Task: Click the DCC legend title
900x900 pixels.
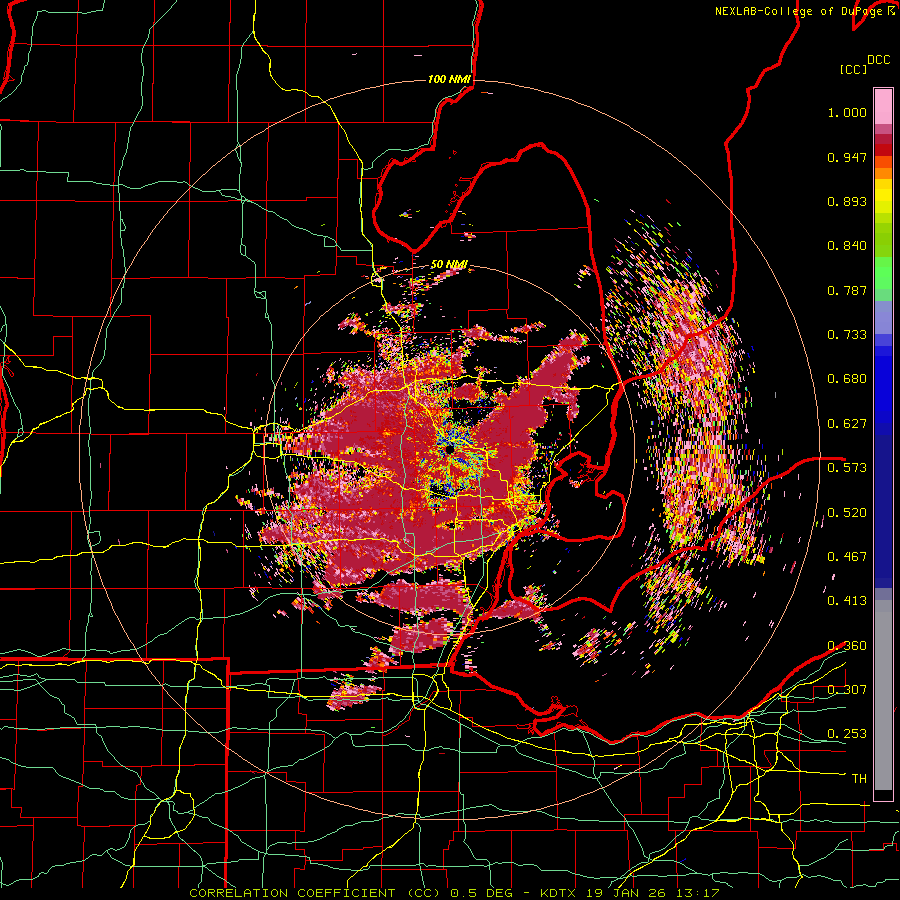Action: coord(878,60)
